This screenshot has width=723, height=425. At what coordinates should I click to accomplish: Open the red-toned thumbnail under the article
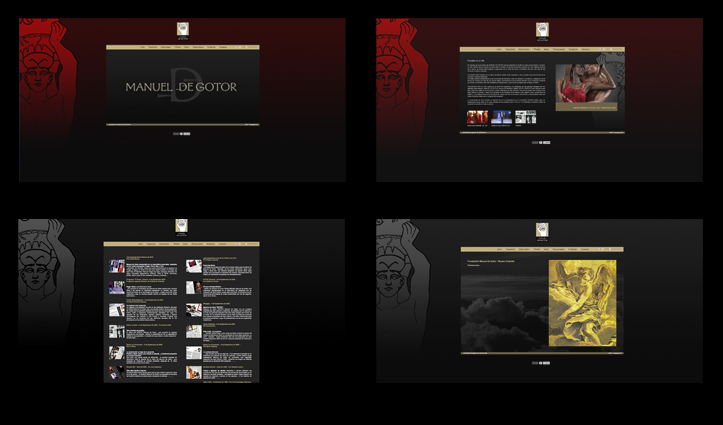coord(478,117)
